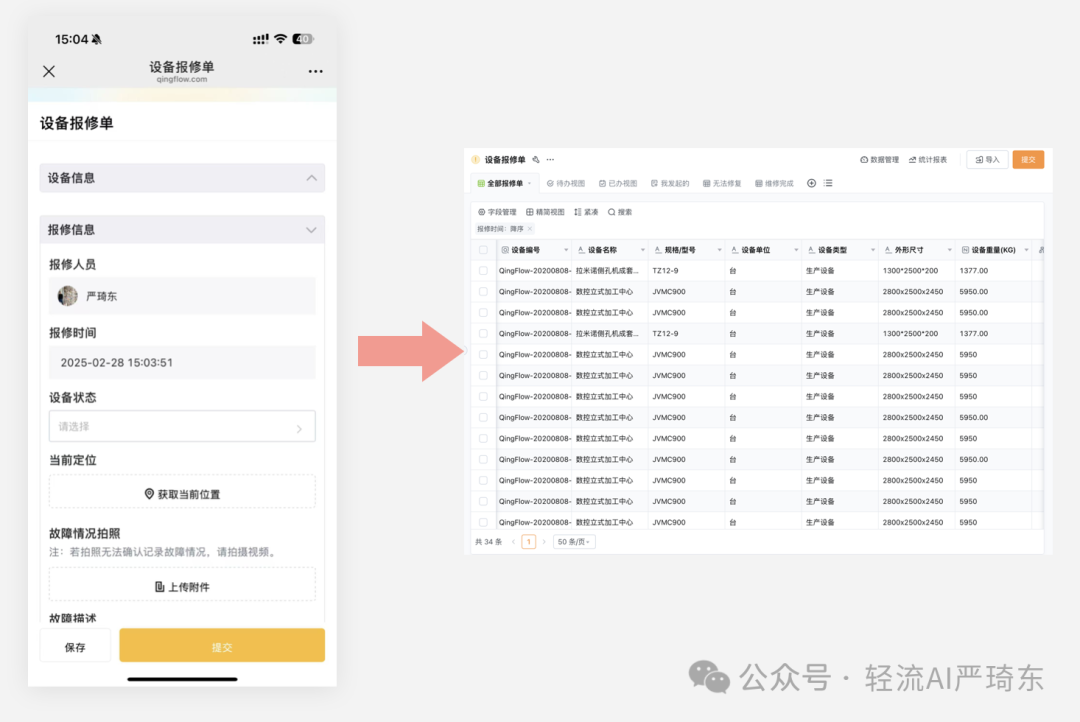This screenshot has height=722, width=1080.
Task: Click the 报修时间 2025-02-28 15:03:51 field
Action: (182, 362)
